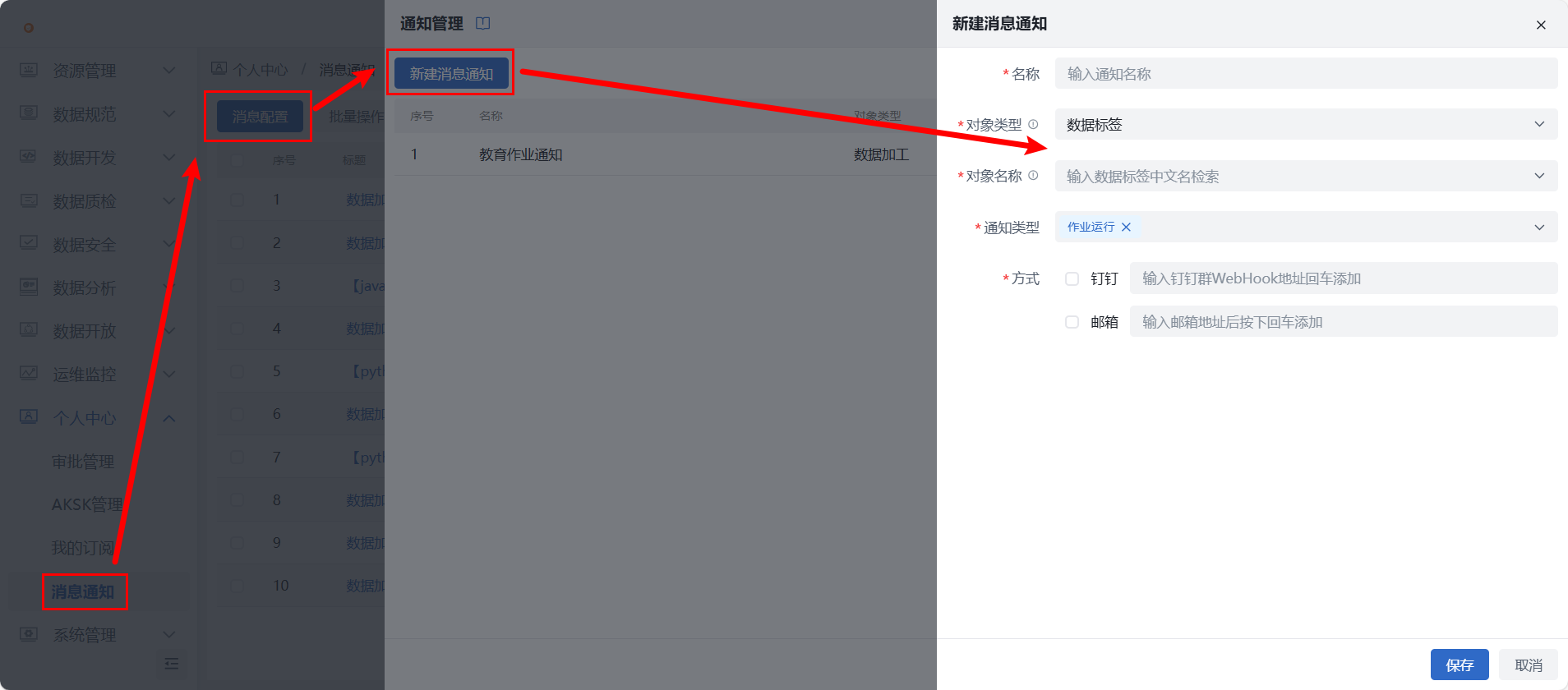Click the 消息配置 button
This screenshot has width=1568, height=690.
[260, 117]
